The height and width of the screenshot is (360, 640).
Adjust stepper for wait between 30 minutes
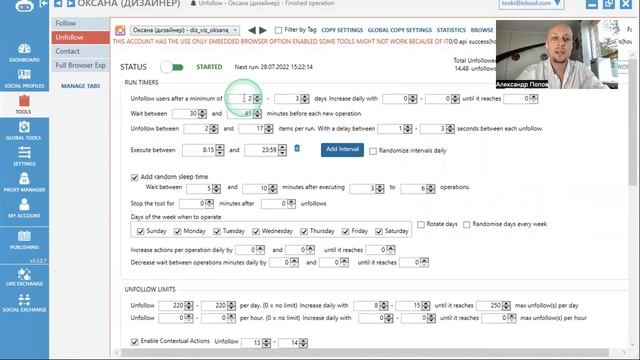click(202, 114)
